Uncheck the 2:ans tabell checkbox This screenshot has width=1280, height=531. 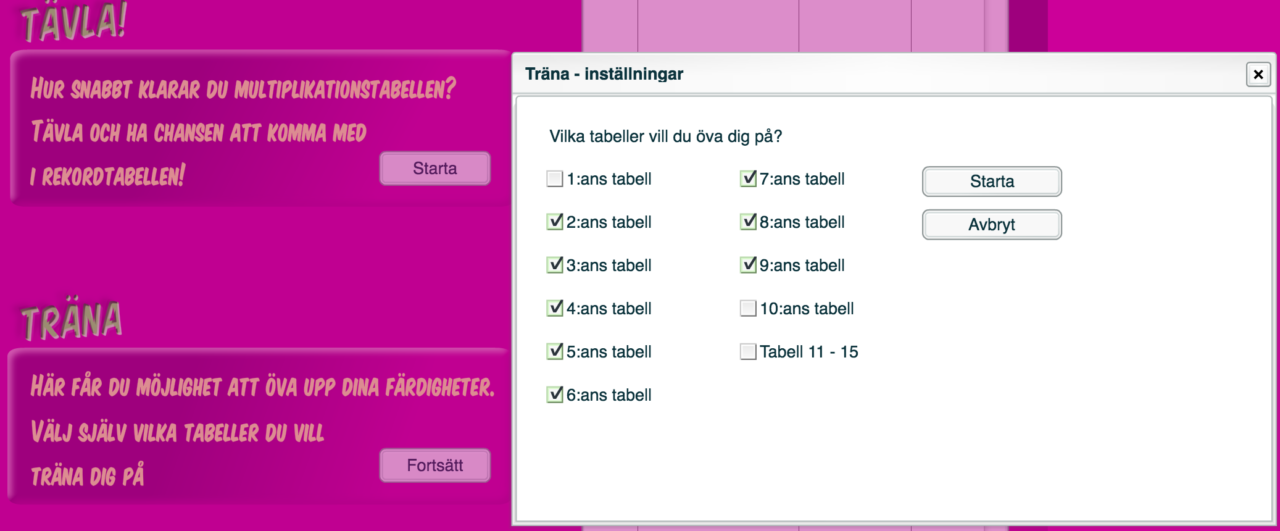coord(554,223)
